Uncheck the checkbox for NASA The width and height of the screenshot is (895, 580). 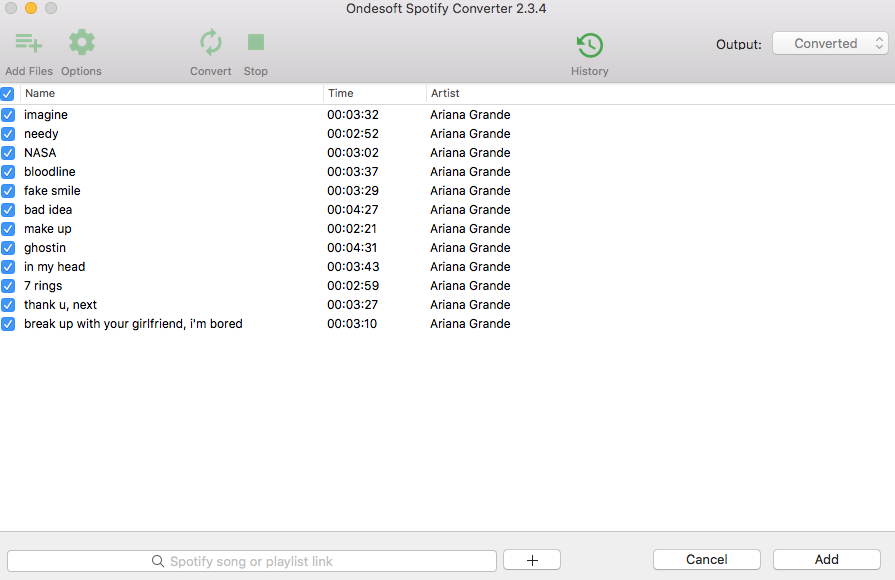click(x=8, y=153)
